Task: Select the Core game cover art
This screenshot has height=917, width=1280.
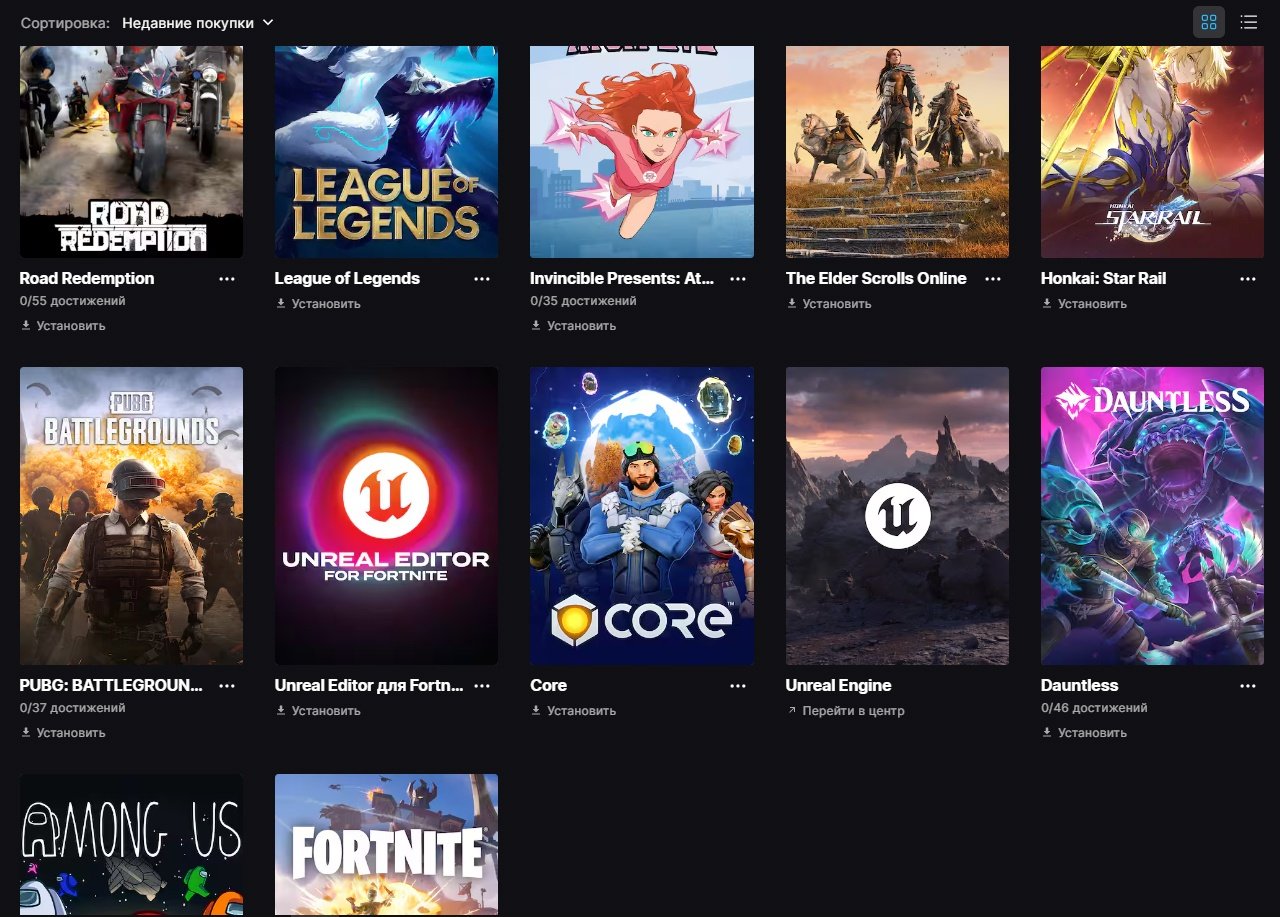Action: [x=641, y=515]
